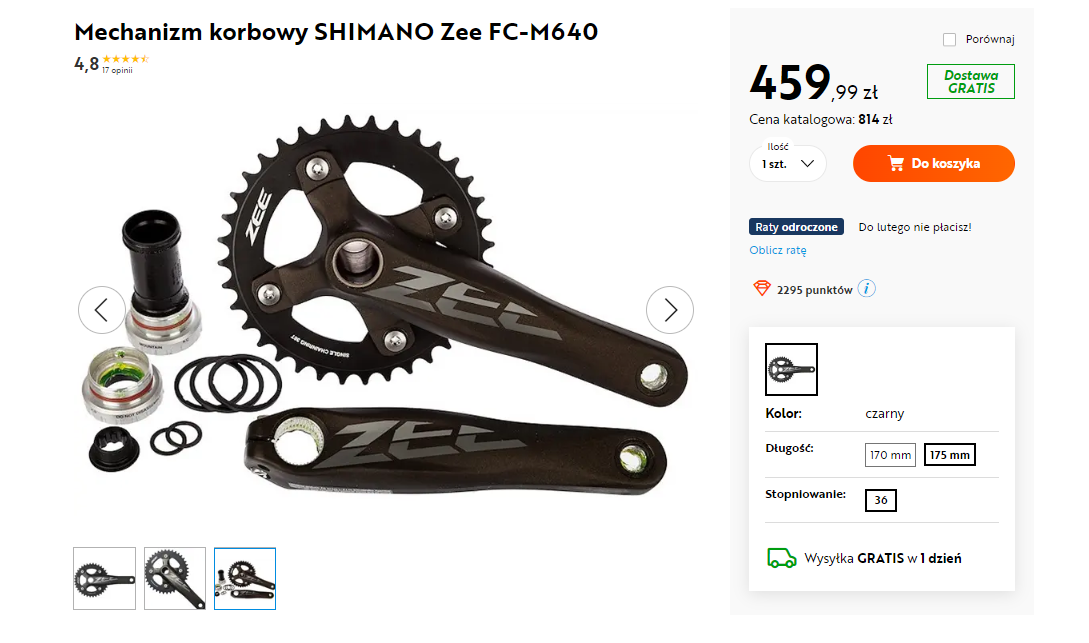Click the next image arrow
Screen dimensions: 1089x643
pos(670,310)
